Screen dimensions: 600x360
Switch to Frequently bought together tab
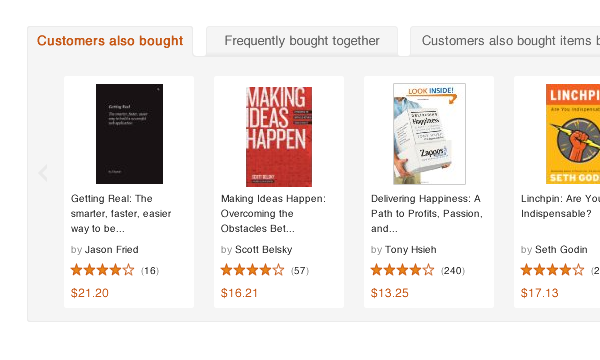[x=302, y=41]
